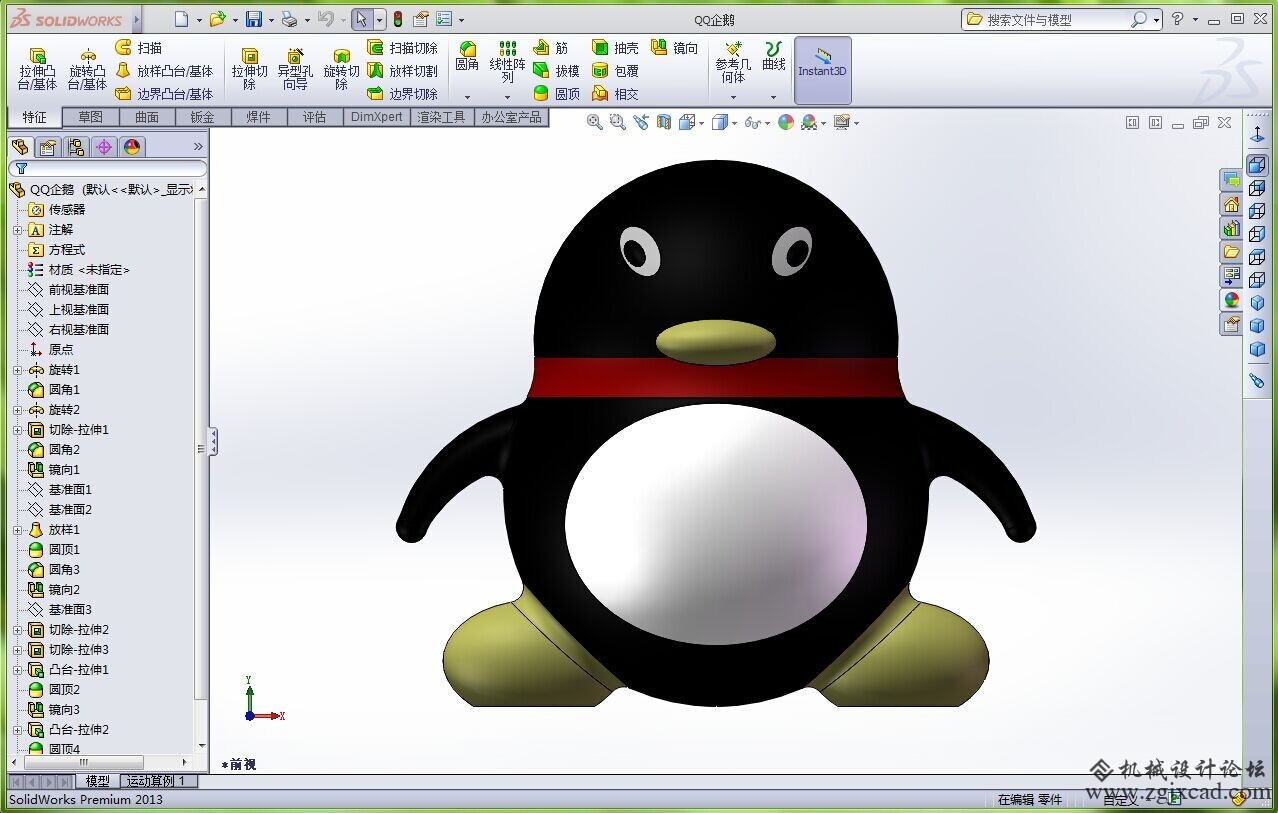Open the dropdown arrow below 圆角

(467, 97)
